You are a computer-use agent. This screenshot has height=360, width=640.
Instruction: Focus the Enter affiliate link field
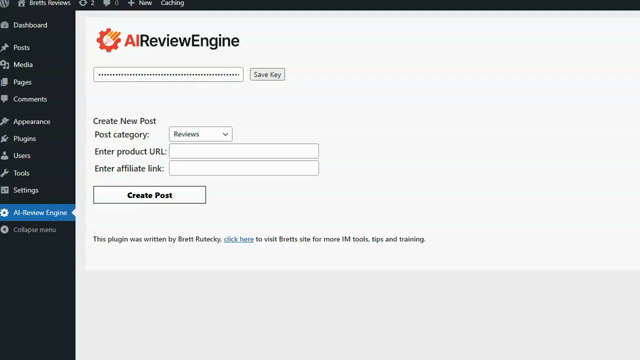(x=244, y=168)
